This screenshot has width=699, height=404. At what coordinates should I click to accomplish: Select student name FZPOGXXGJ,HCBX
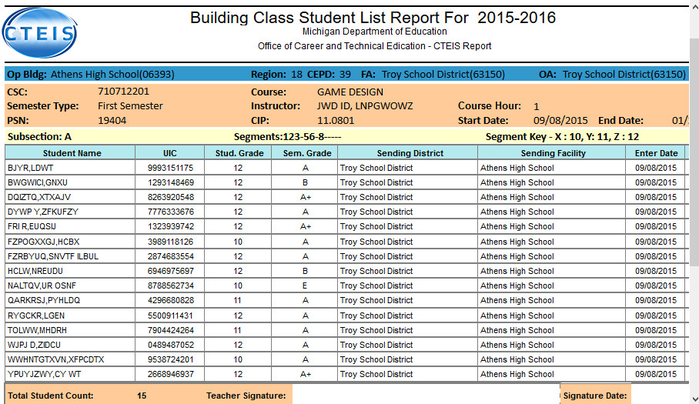click(43, 242)
